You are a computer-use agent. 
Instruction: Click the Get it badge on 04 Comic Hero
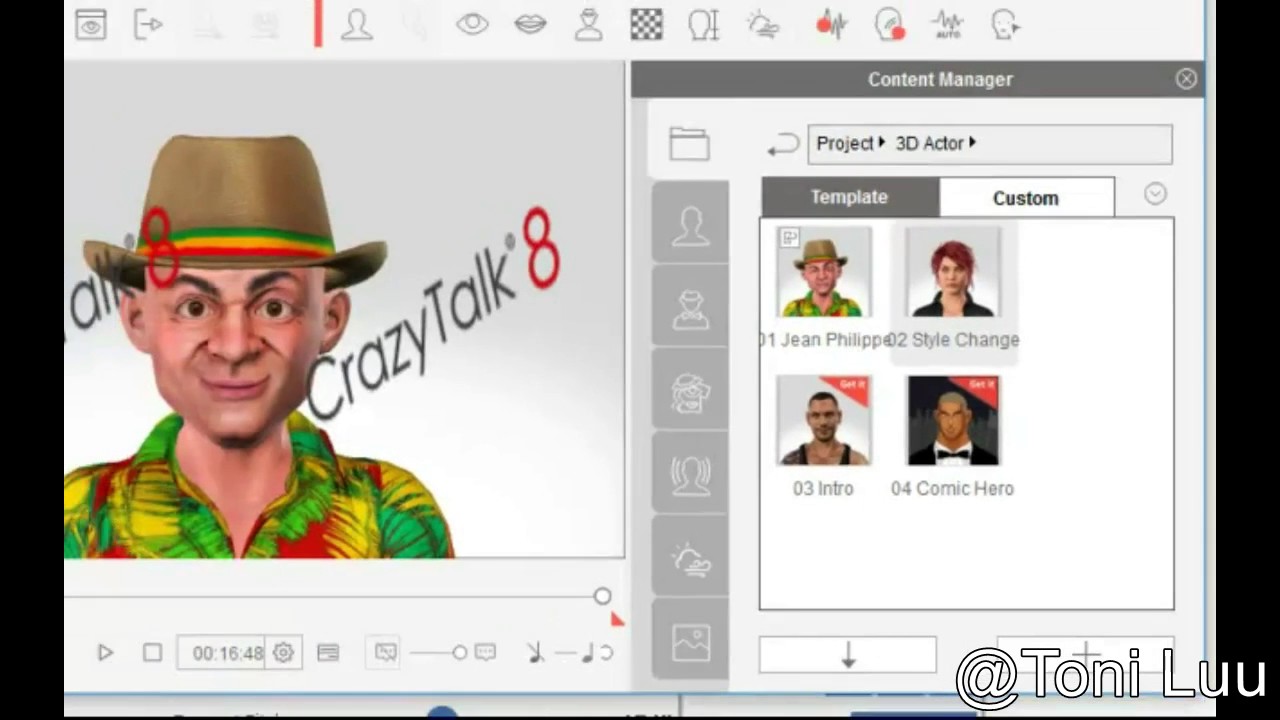(981, 386)
